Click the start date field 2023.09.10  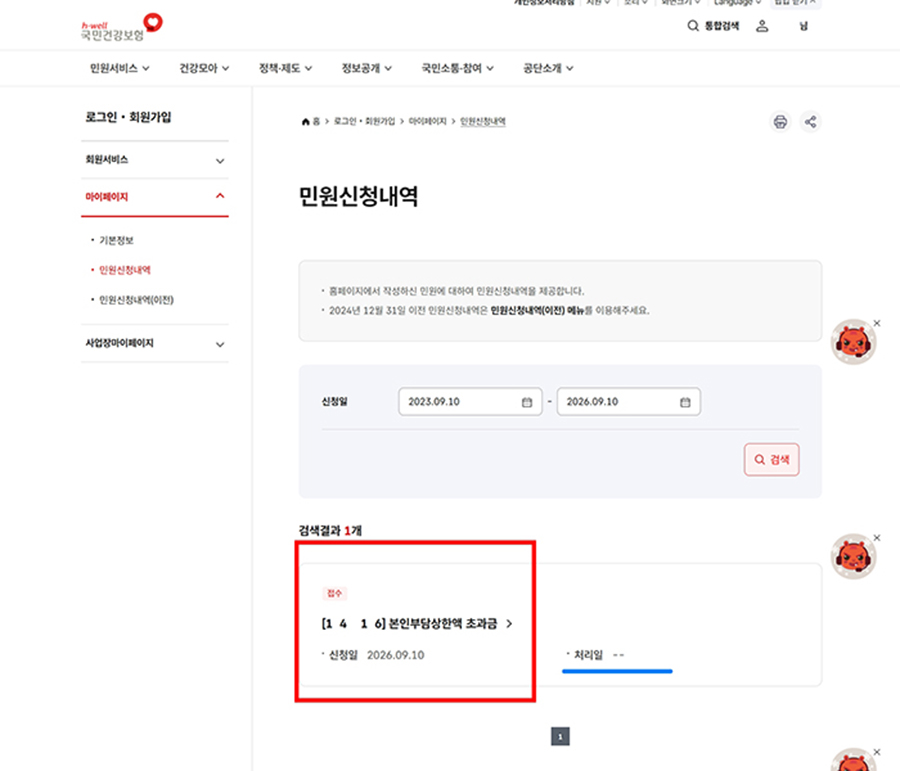[470, 402]
